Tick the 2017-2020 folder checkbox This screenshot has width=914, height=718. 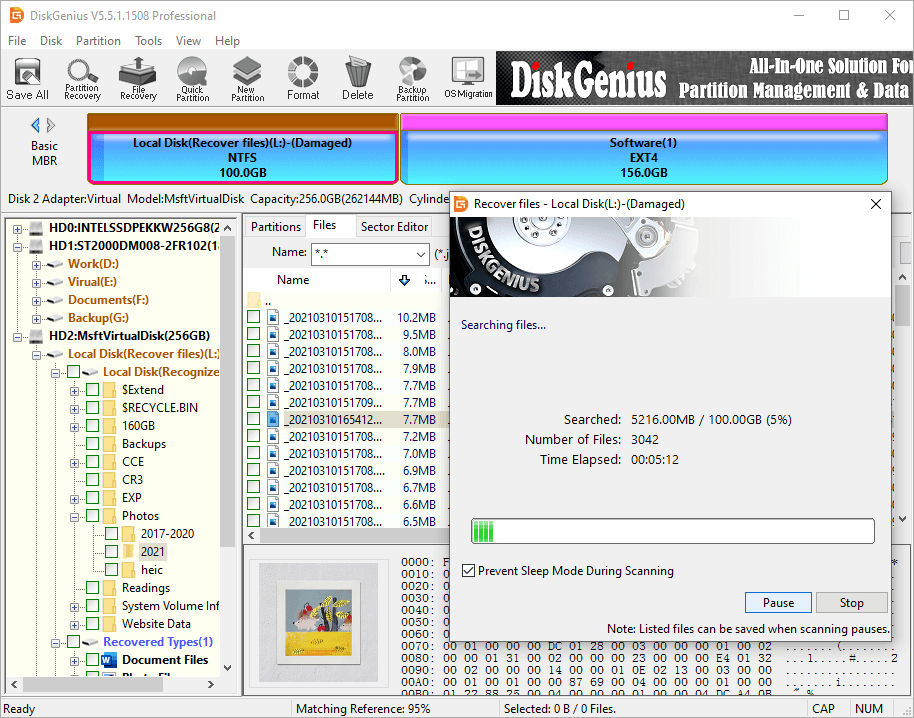(x=111, y=533)
